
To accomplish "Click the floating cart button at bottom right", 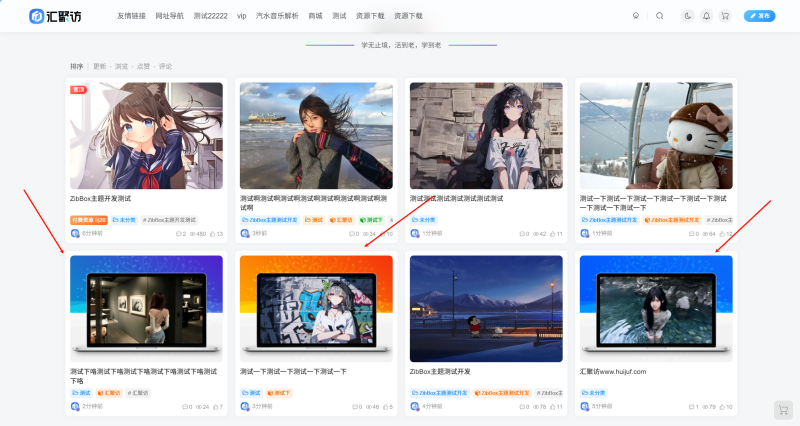I will 783,410.
